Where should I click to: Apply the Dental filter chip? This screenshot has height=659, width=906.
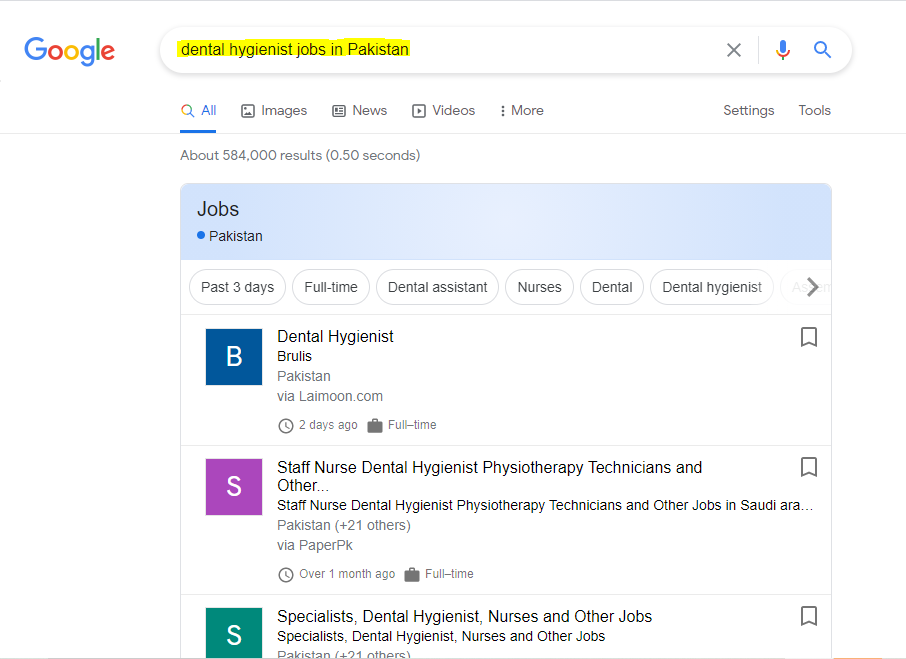(x=612, y=287)
